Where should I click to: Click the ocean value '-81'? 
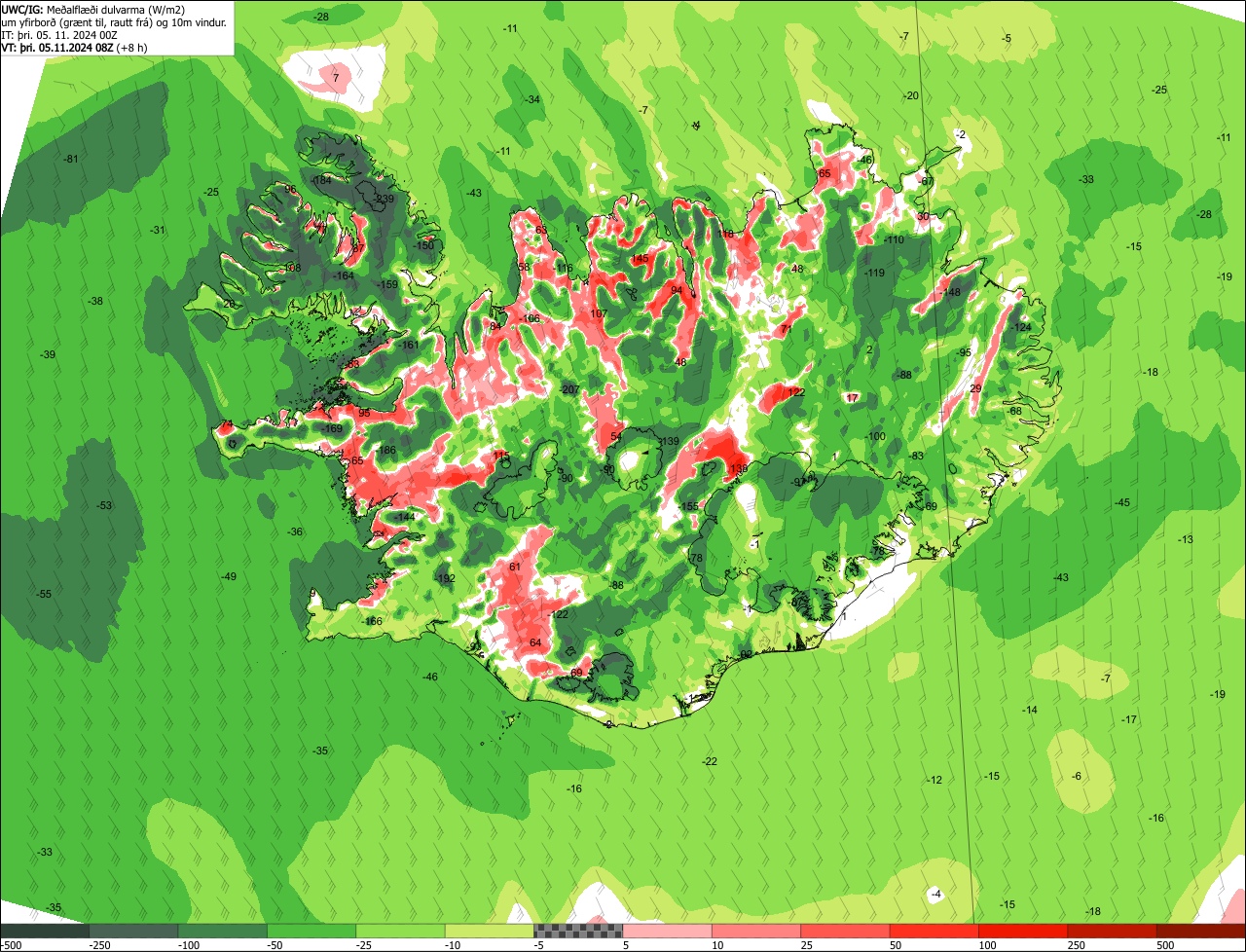[x=70, y=159]
